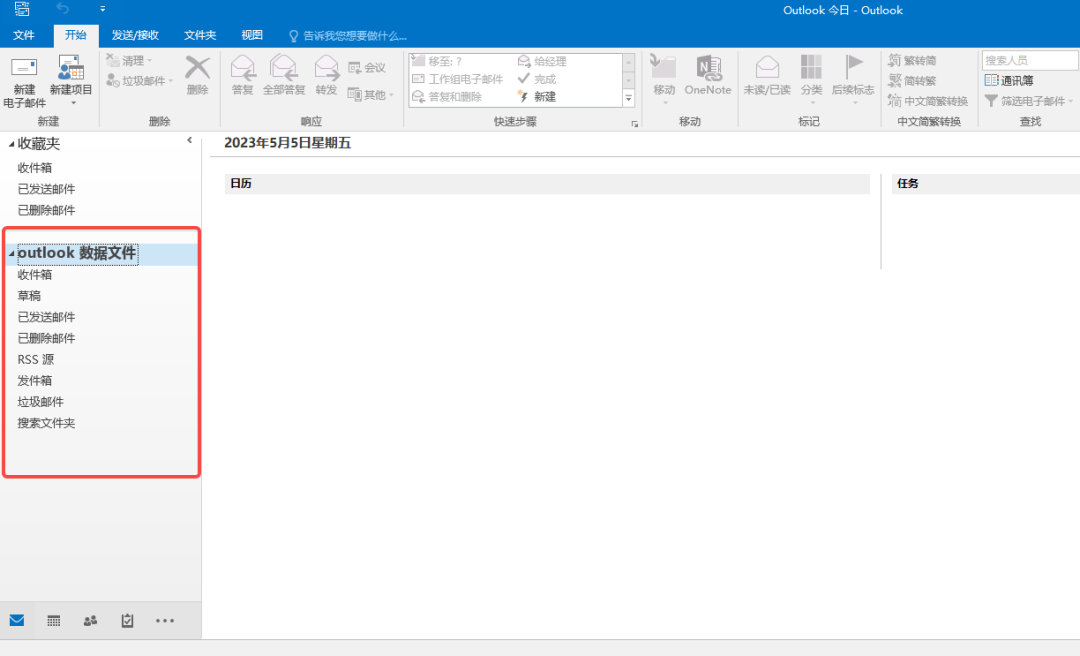Image resolution: width=1080 pixels, height=656 pixels.
Task: Open the Address Book (通讯簿)
Action: pyautogui.click(x=1009, y=81)
